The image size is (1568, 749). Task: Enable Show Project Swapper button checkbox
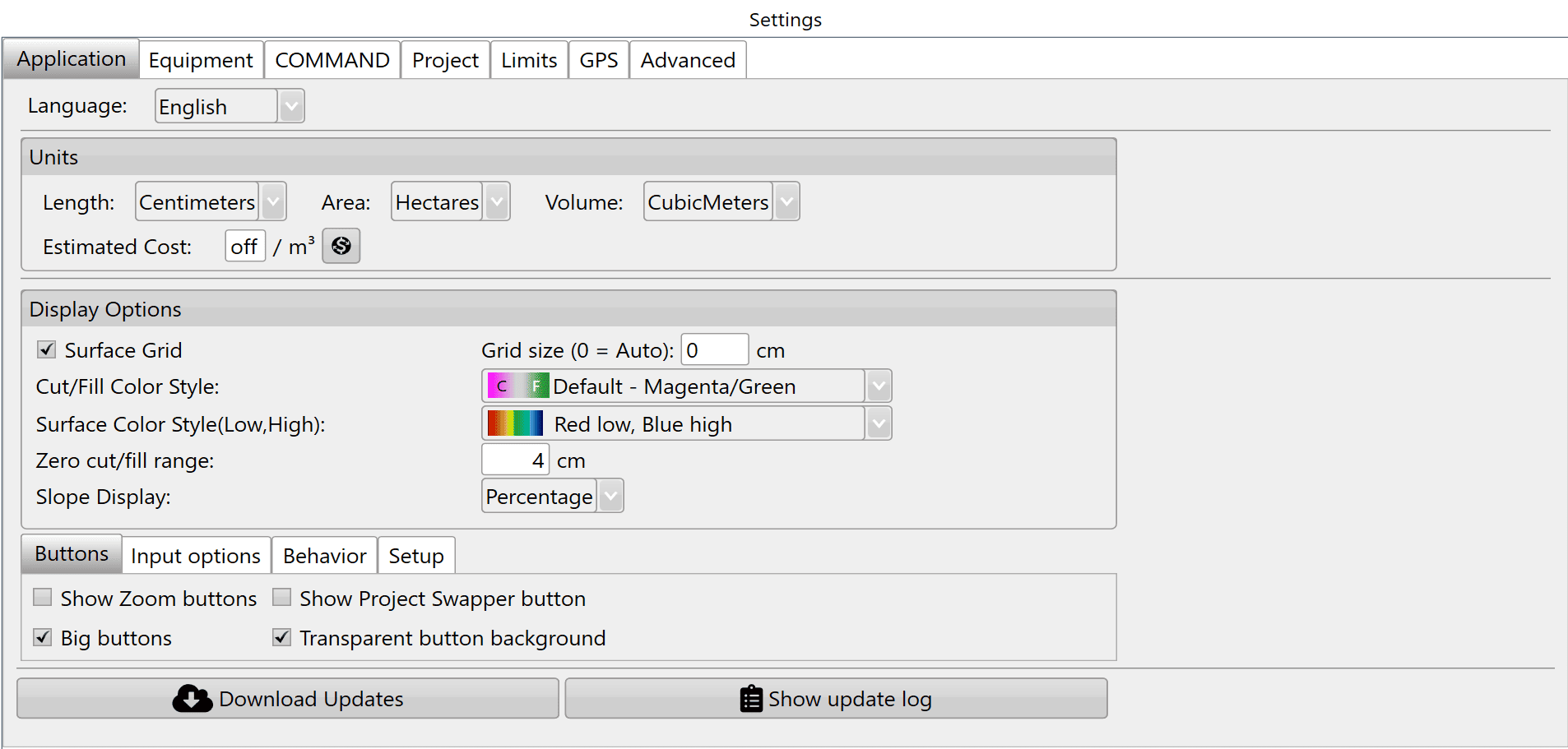coord(281,597)
